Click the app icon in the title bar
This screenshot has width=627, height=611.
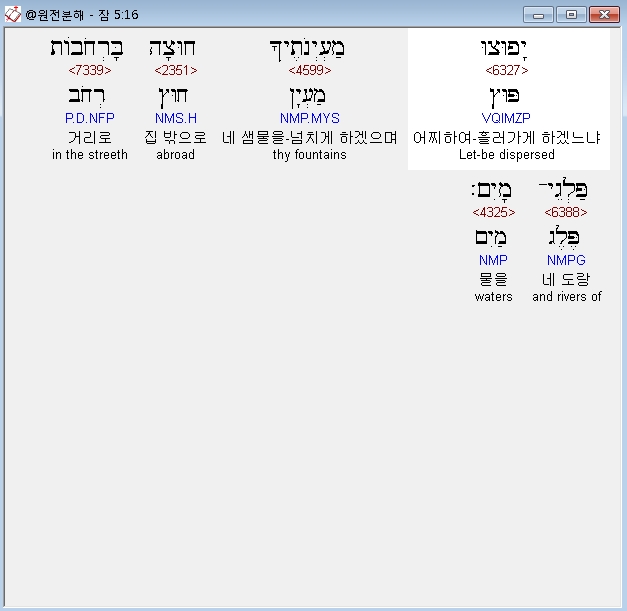tap(12, 15)
